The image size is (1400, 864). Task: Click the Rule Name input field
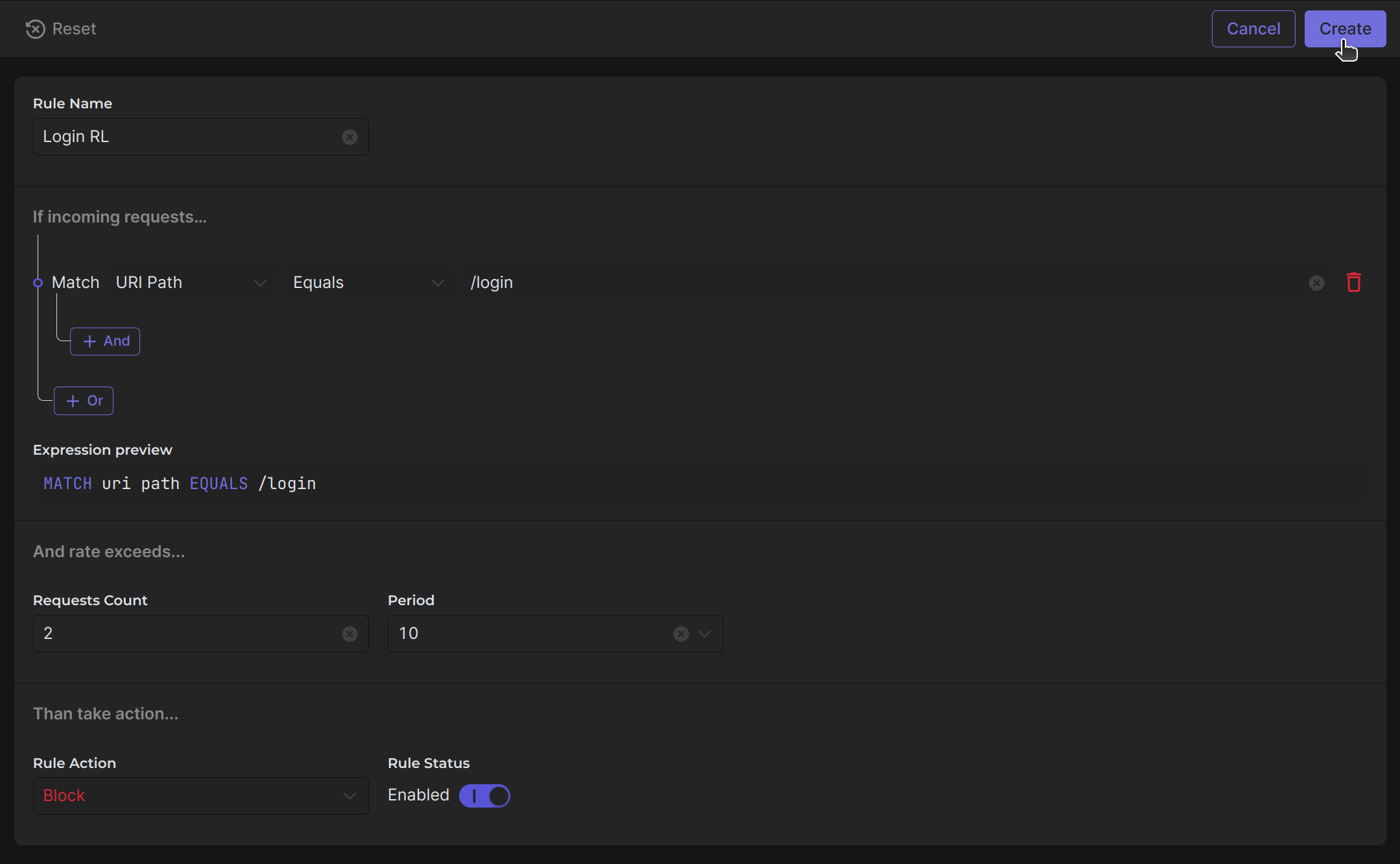click(x=188, y=137)
